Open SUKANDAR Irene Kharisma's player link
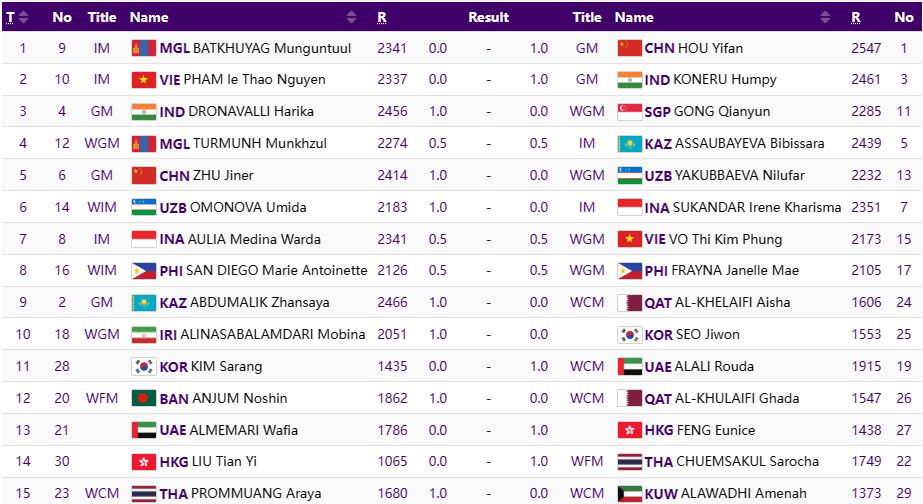Image resolution: width=923 pixels, height=504 pixels. 758,207
